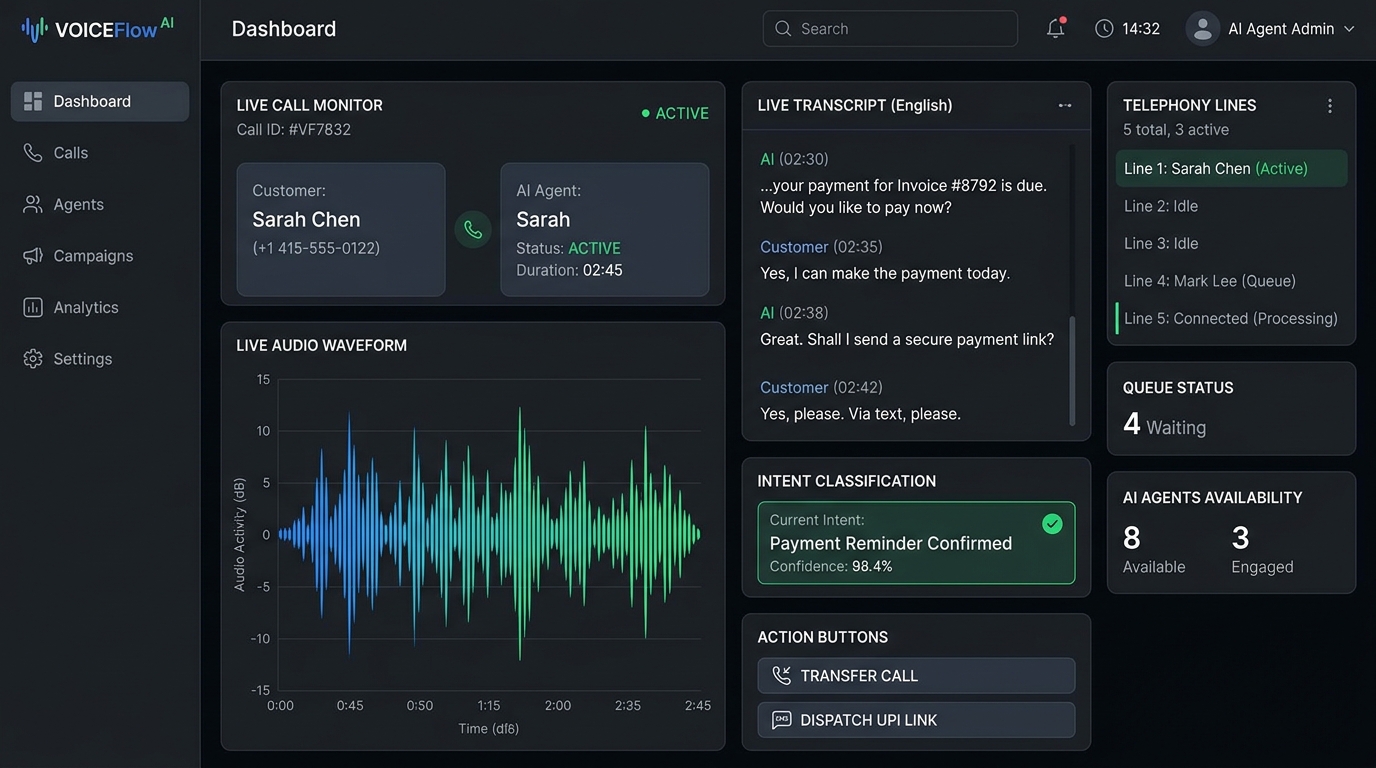This screenshot has width=1376, height=768.
Task: Expand the AI Agent Admin dropdown chevron
Action: tap(1349, 29)
